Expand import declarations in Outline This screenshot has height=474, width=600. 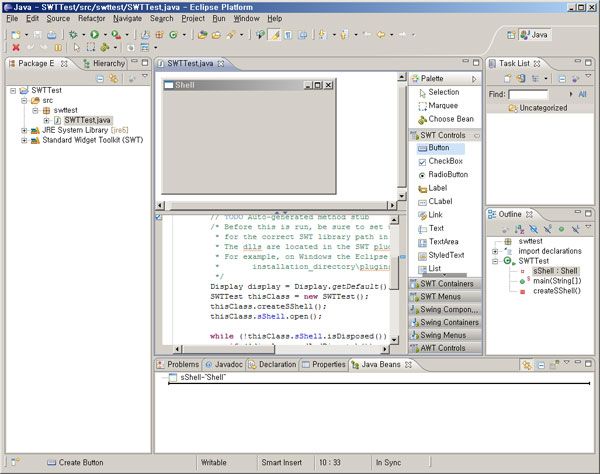(x=495, y=251)
